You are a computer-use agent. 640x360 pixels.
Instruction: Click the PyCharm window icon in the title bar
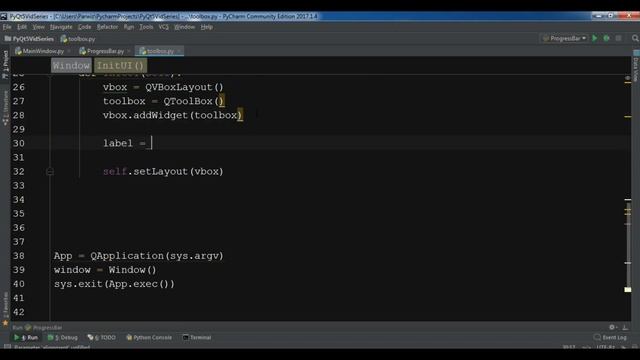[x=4, y=16]
